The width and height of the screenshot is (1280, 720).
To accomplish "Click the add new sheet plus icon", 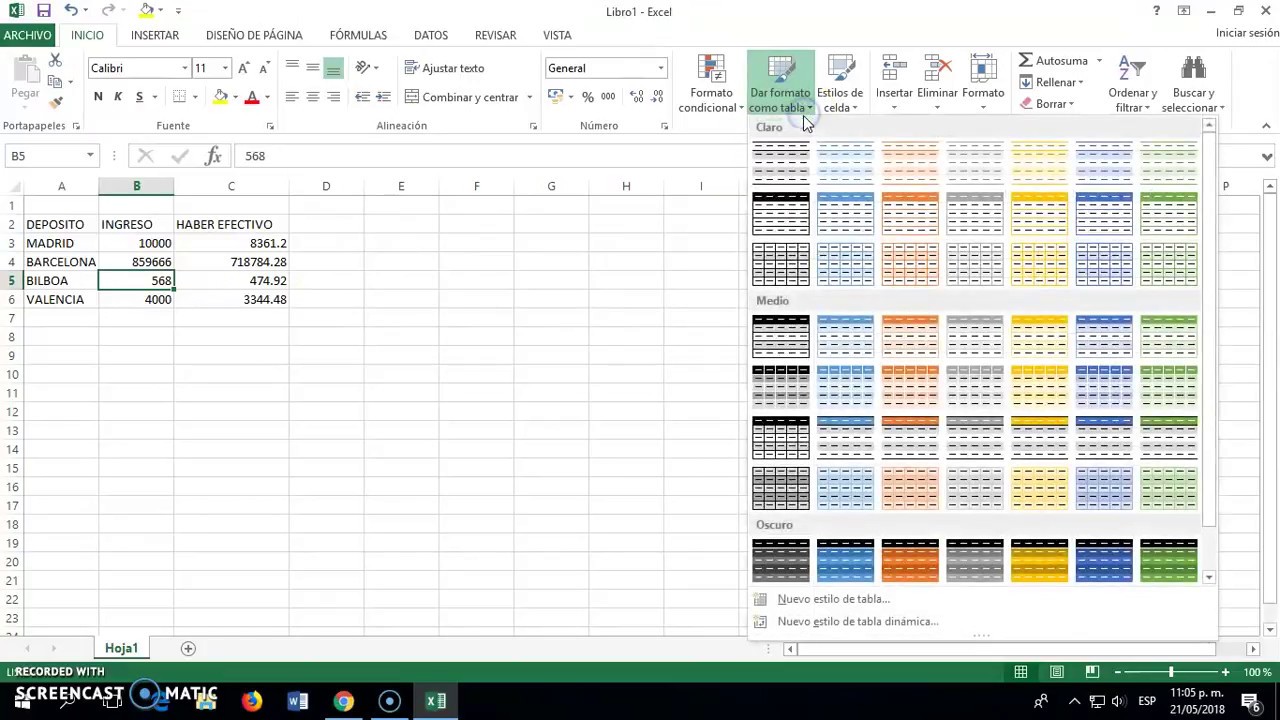I will 188,648.
